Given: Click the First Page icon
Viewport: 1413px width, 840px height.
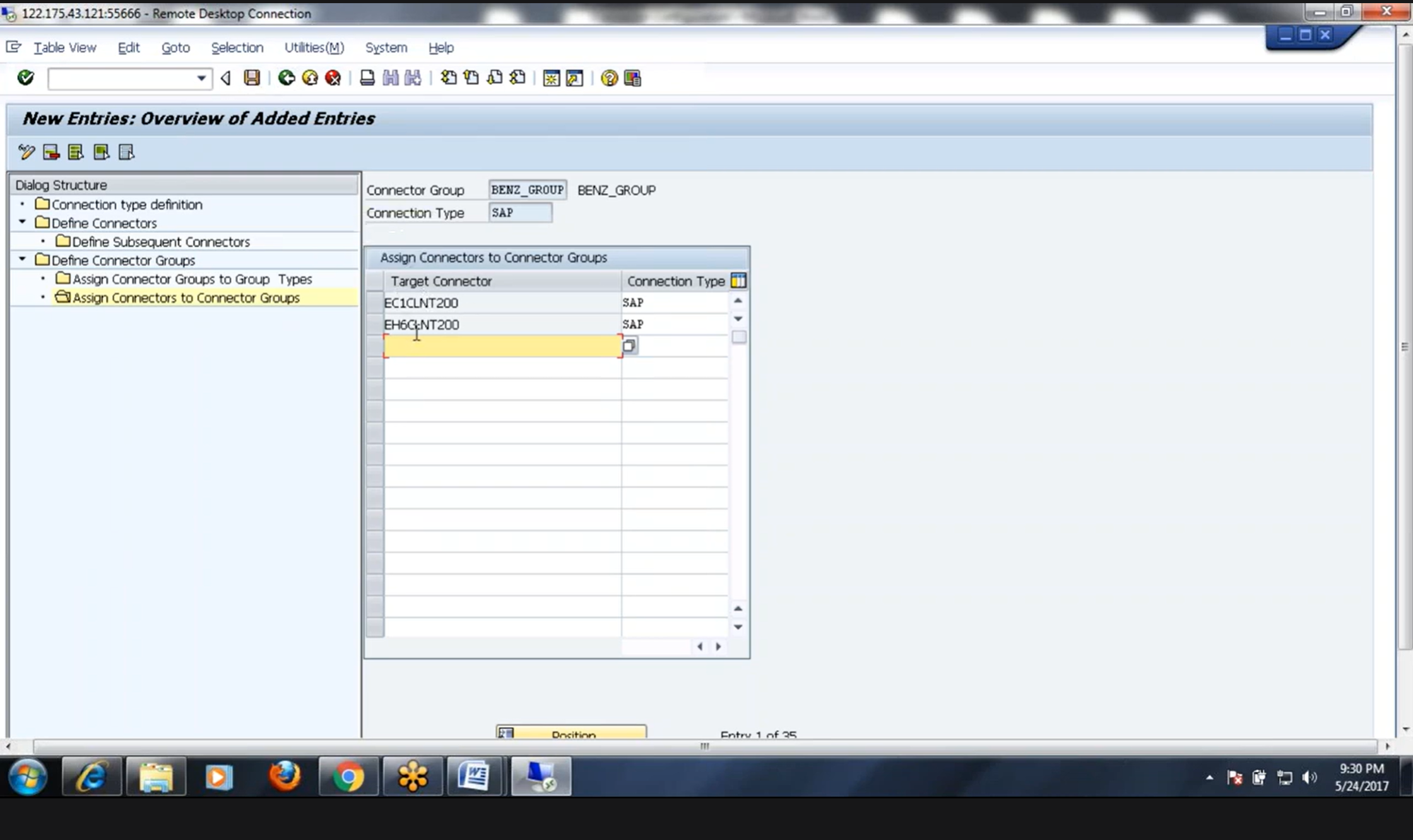Looking at the screenshot, I should pos(449,78).
